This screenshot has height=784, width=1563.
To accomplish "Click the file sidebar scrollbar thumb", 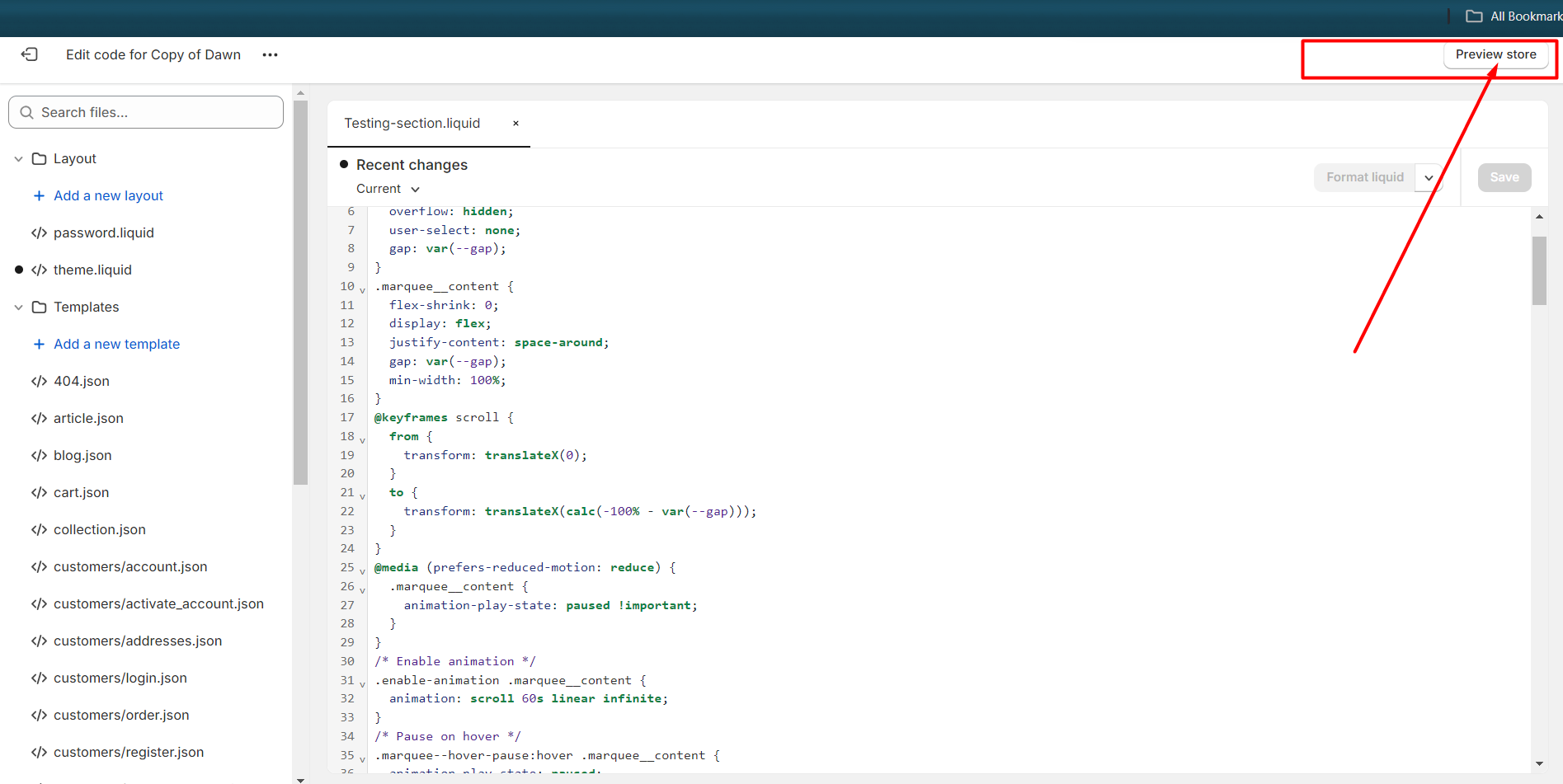I will pos(300,293).
